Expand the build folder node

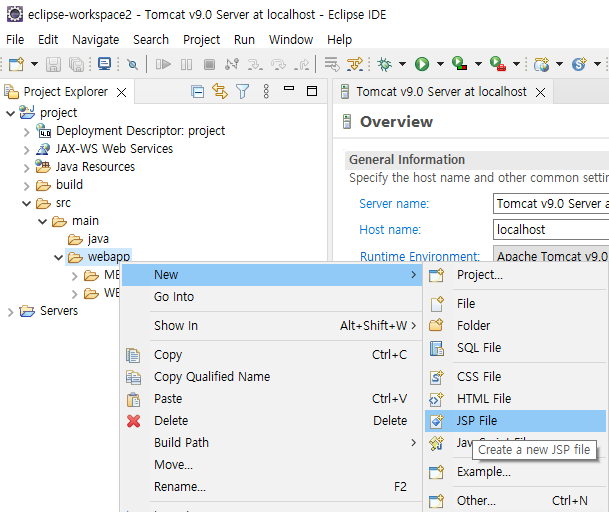click(x=26, y=186)
